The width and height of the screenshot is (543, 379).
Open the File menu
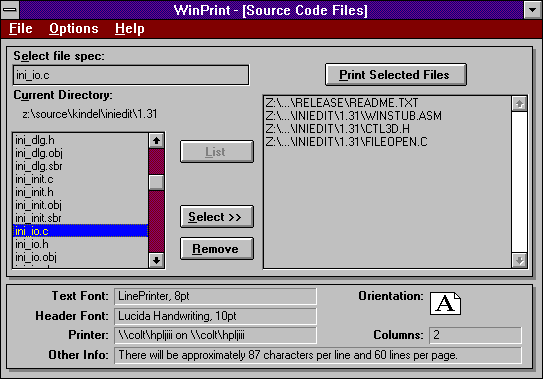(21, 29)
